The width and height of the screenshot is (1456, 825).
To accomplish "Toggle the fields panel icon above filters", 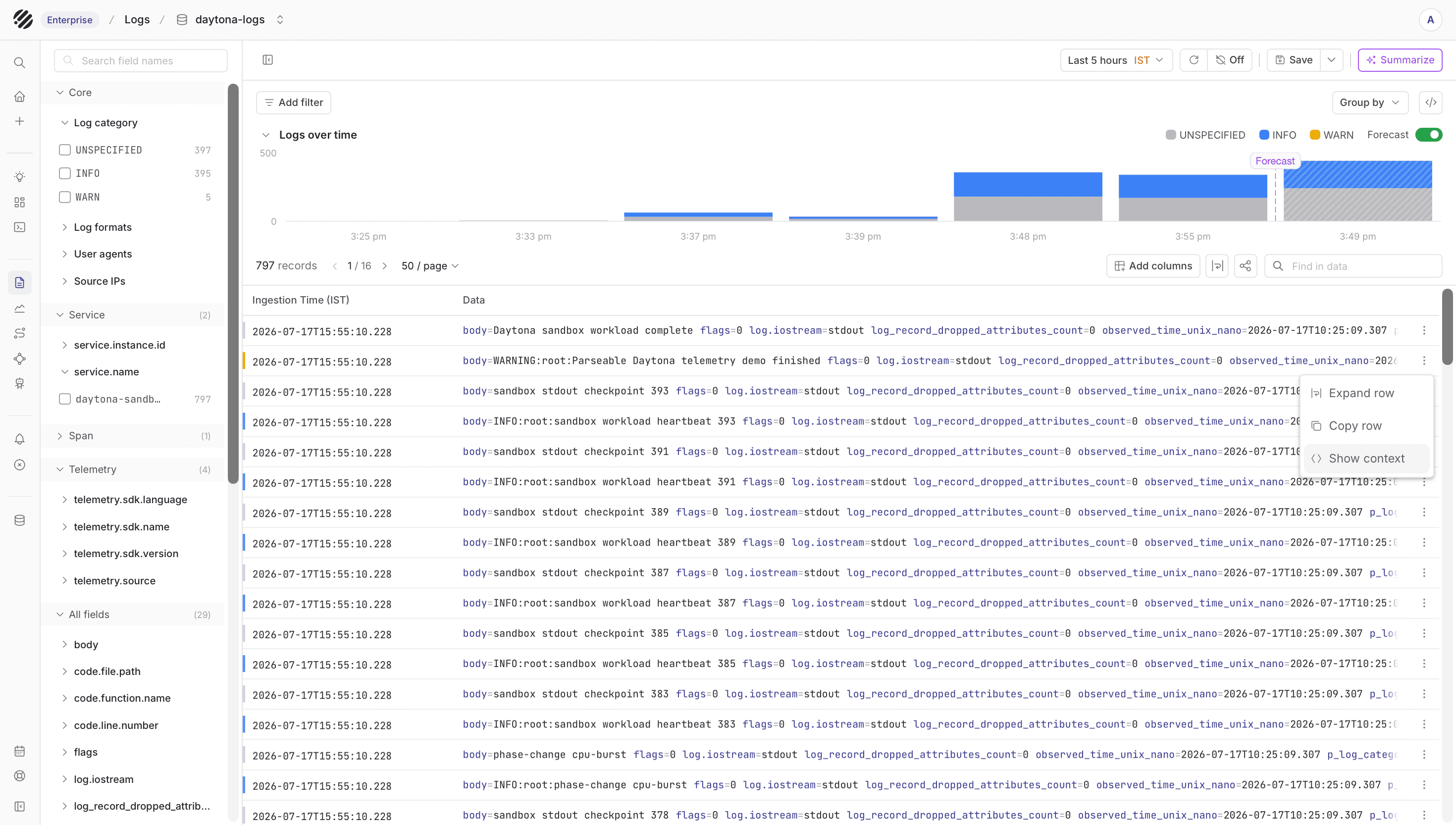I will 268,60.
